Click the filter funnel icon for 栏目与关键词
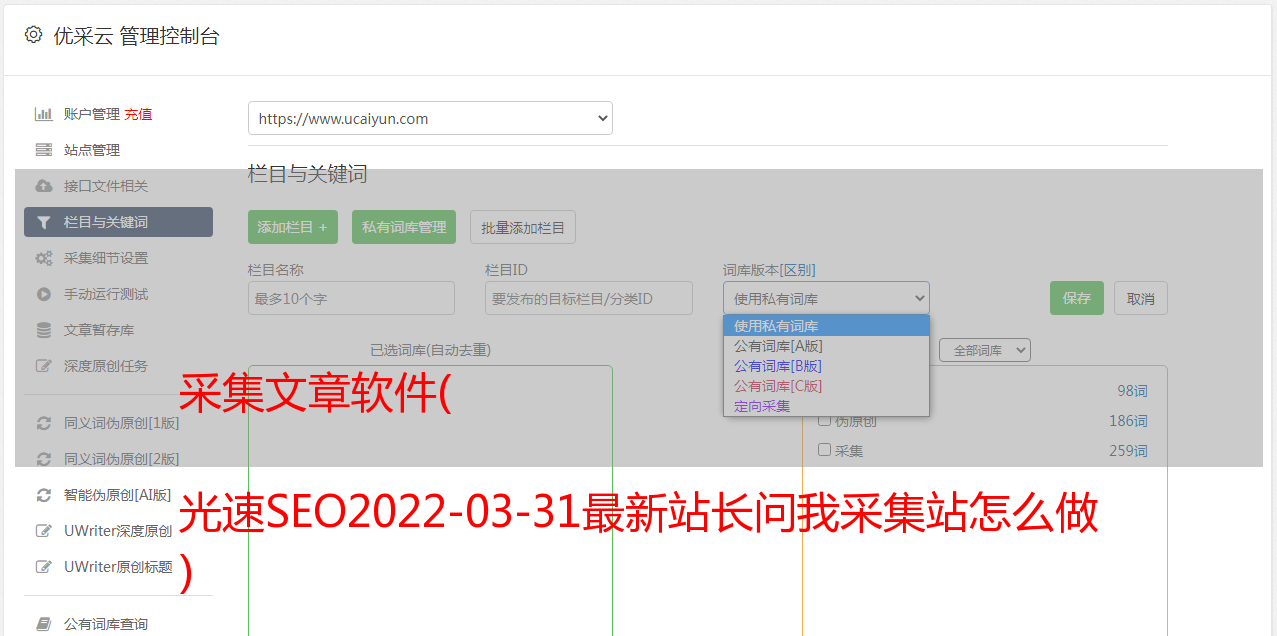The width and height of the screenshot is (1277, 636). click(x=44, y=222)
